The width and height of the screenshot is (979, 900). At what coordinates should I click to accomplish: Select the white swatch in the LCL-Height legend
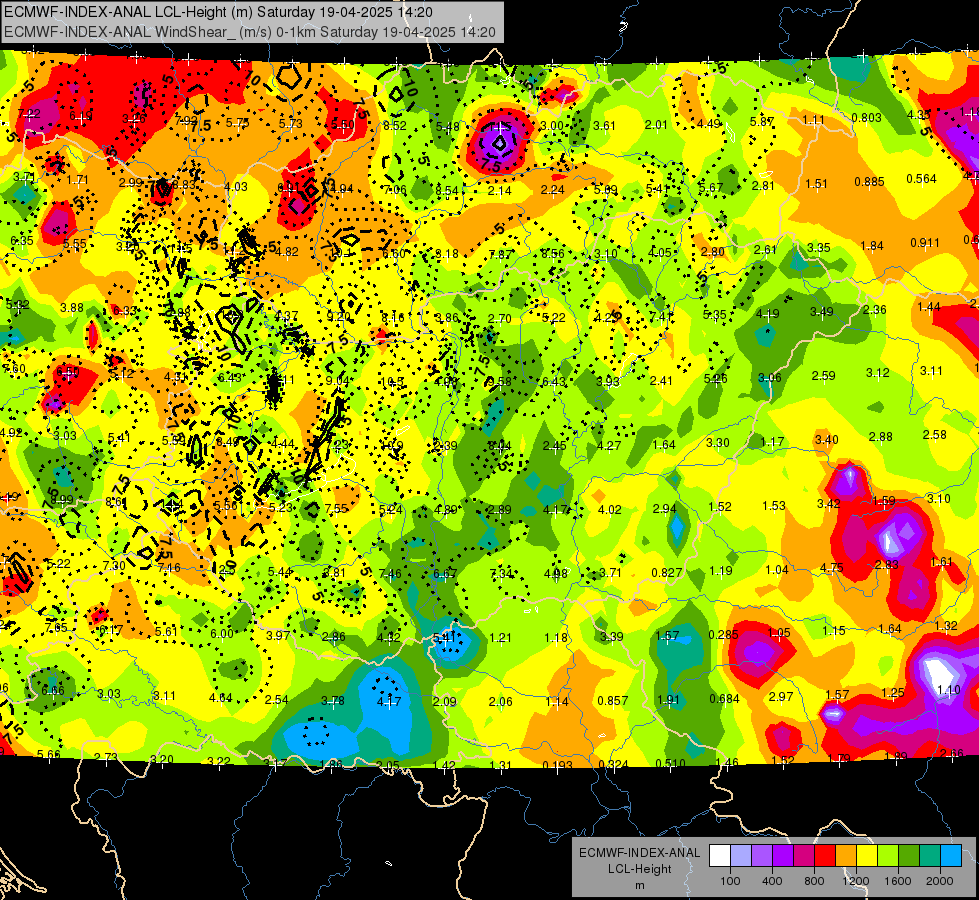[720, 856]
